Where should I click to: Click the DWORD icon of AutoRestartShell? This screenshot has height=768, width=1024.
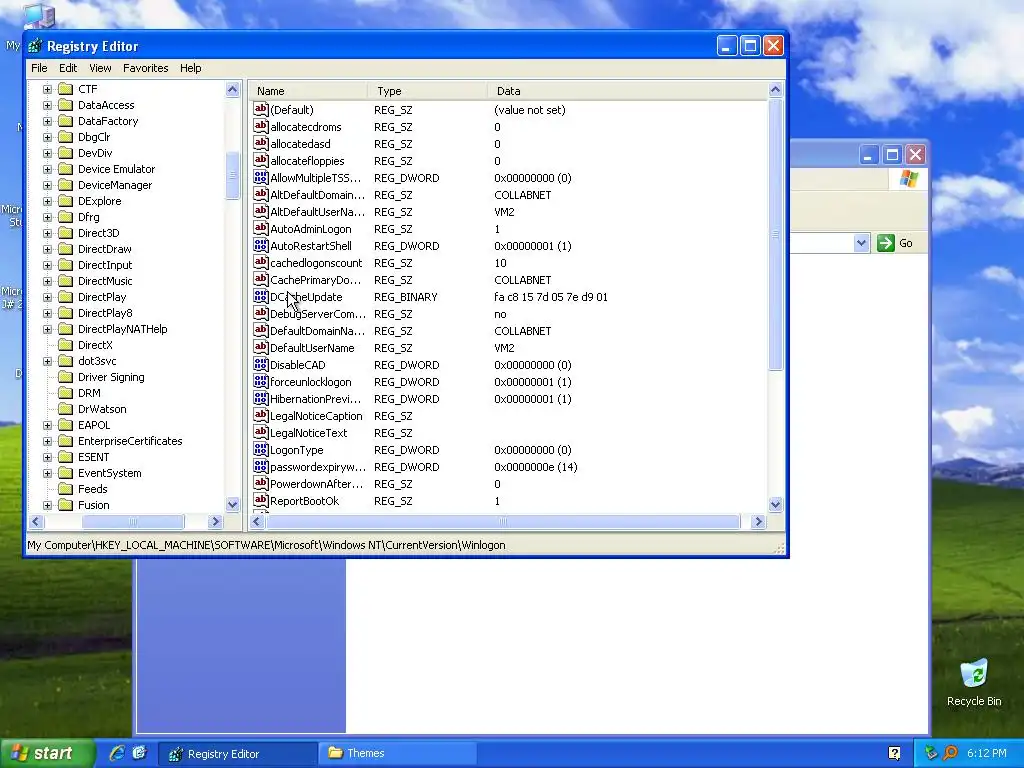pos(261,246)
